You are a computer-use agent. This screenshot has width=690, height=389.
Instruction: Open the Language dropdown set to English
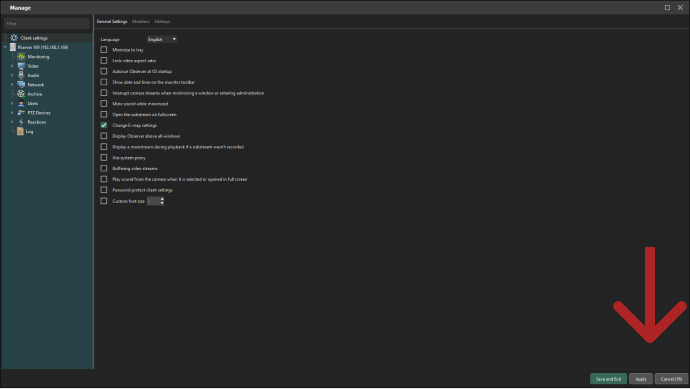click(x=161, y=39)
